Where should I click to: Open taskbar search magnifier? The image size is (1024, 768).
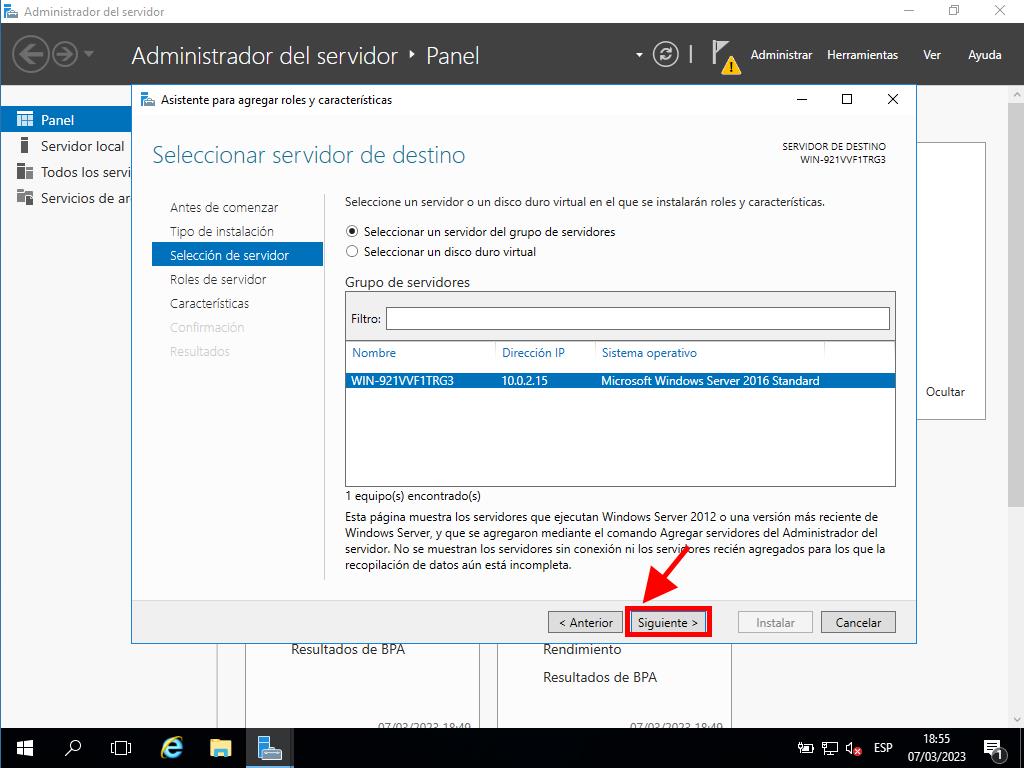pos(73,747)
